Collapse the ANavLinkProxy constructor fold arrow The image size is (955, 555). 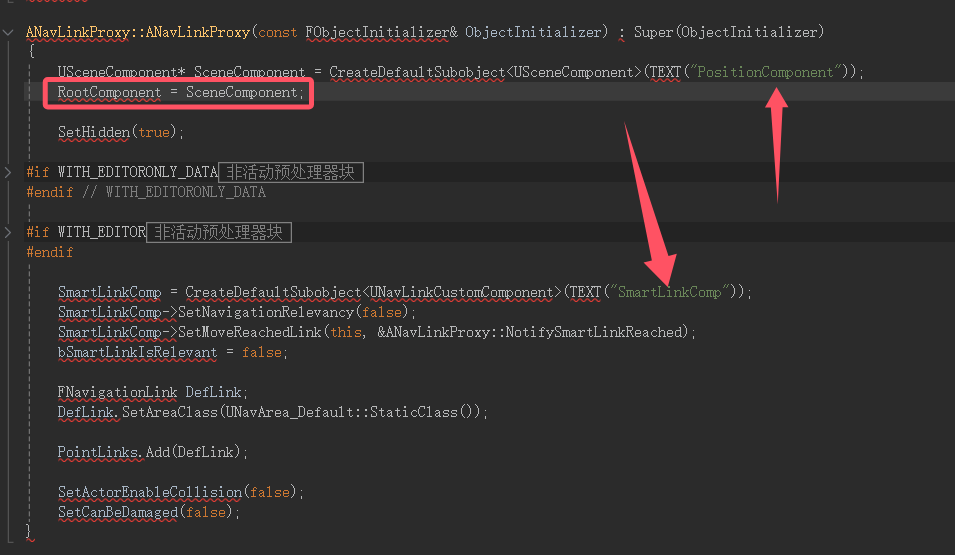pos(9,32)
